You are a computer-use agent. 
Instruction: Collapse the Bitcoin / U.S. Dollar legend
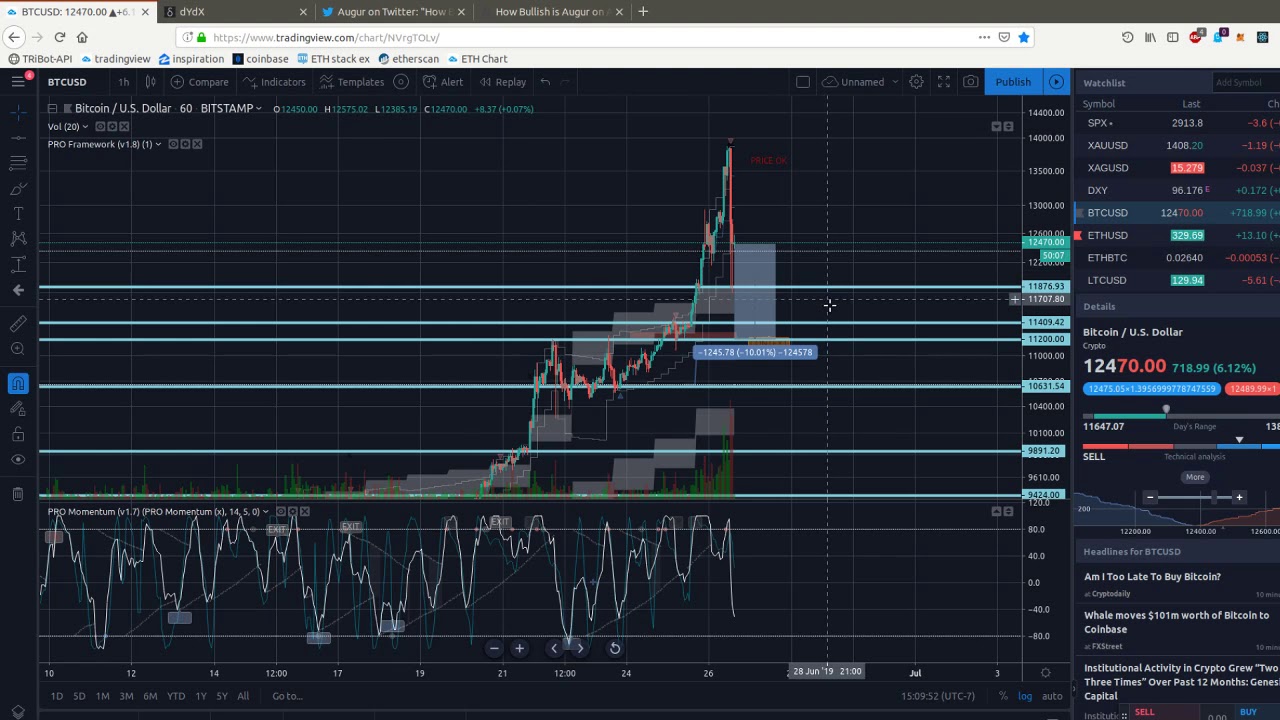tap(52, 108)
